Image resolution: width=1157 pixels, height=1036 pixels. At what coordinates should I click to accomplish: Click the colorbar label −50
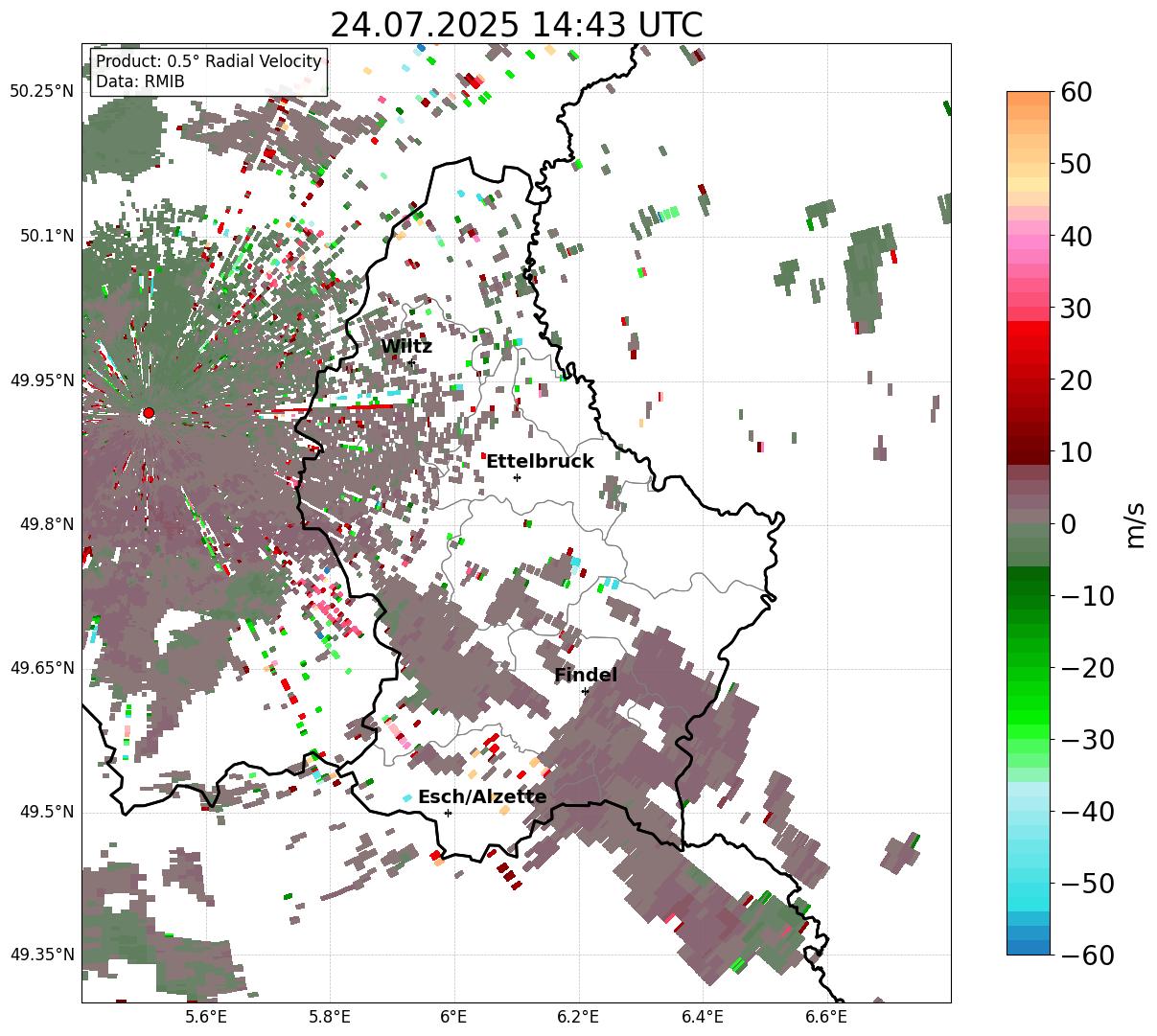1087,884
